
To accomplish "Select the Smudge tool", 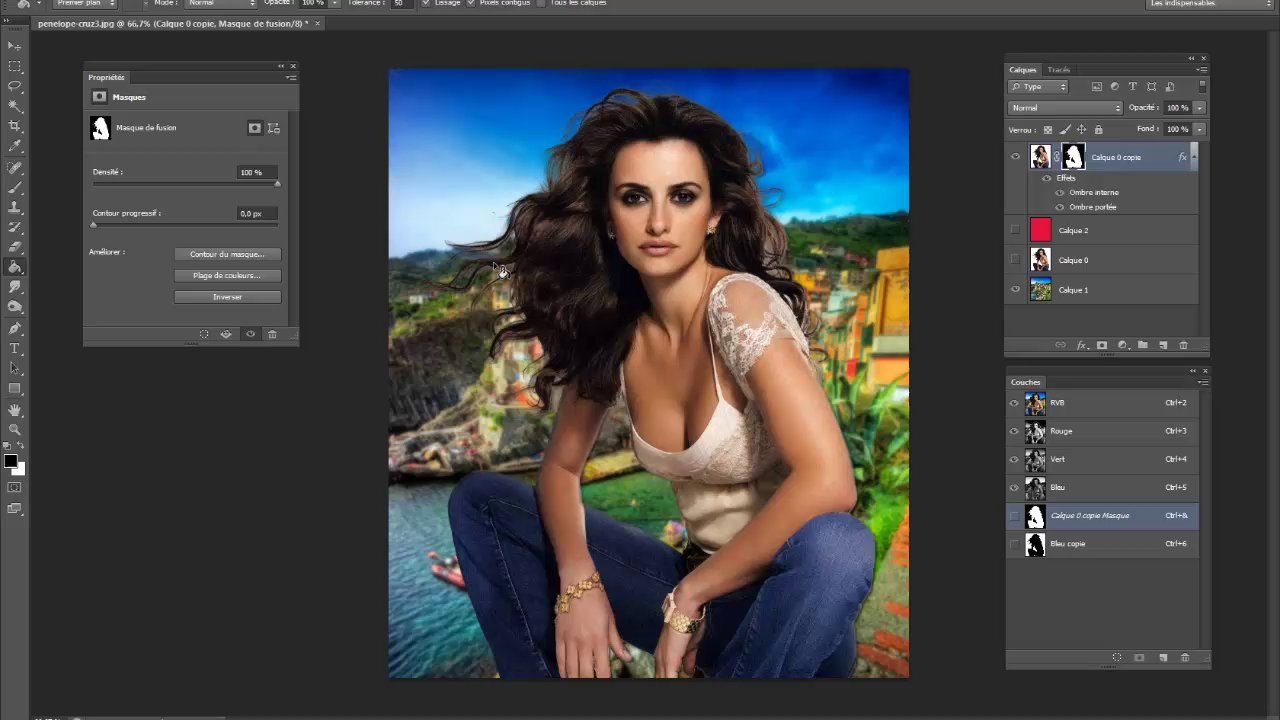I will [15, 287].
